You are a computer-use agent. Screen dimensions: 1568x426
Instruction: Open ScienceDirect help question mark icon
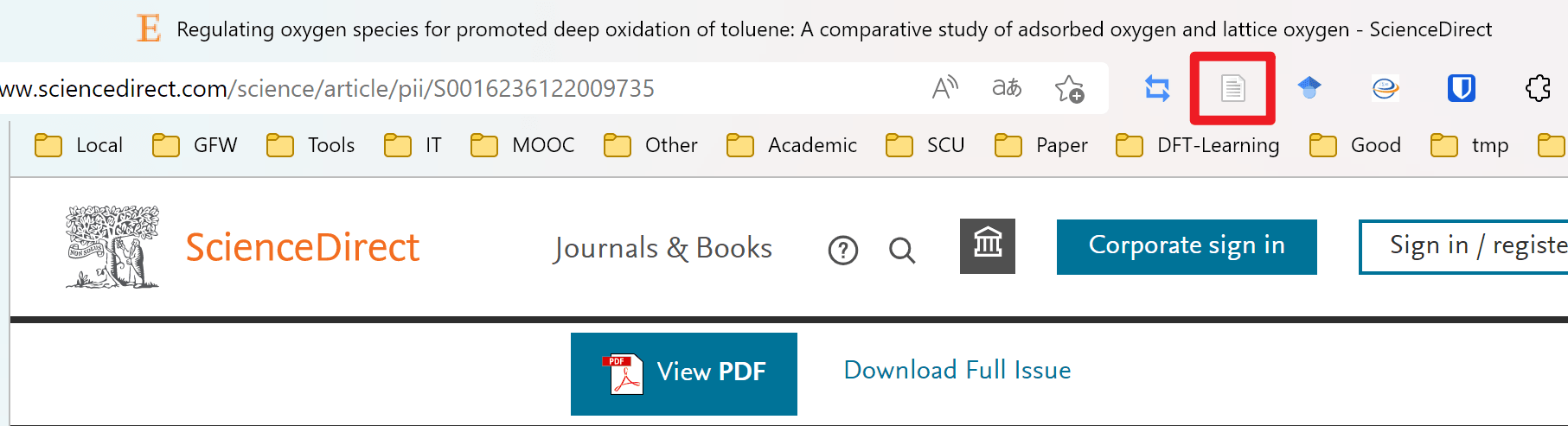(842, 251)
